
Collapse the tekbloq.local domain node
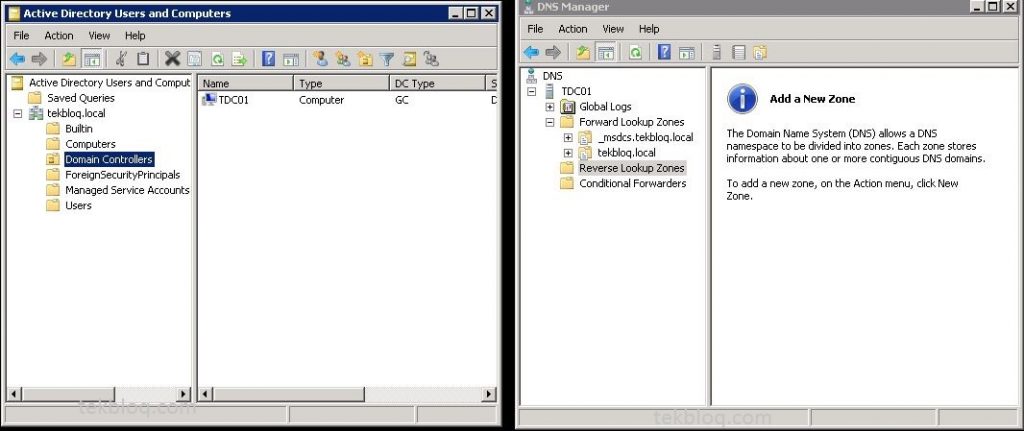coord(17,114)
